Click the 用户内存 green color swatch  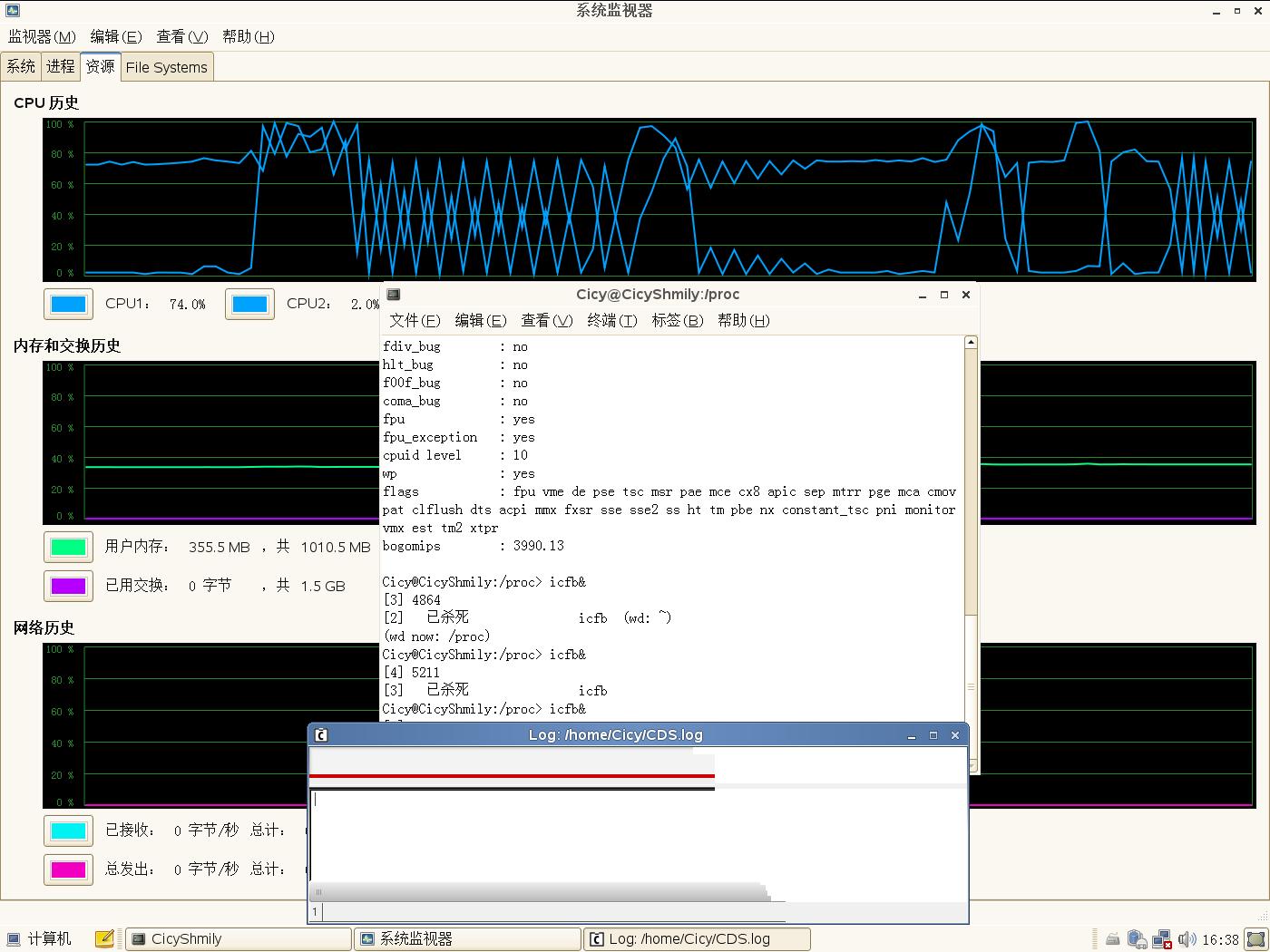click(x=68, y=547)
